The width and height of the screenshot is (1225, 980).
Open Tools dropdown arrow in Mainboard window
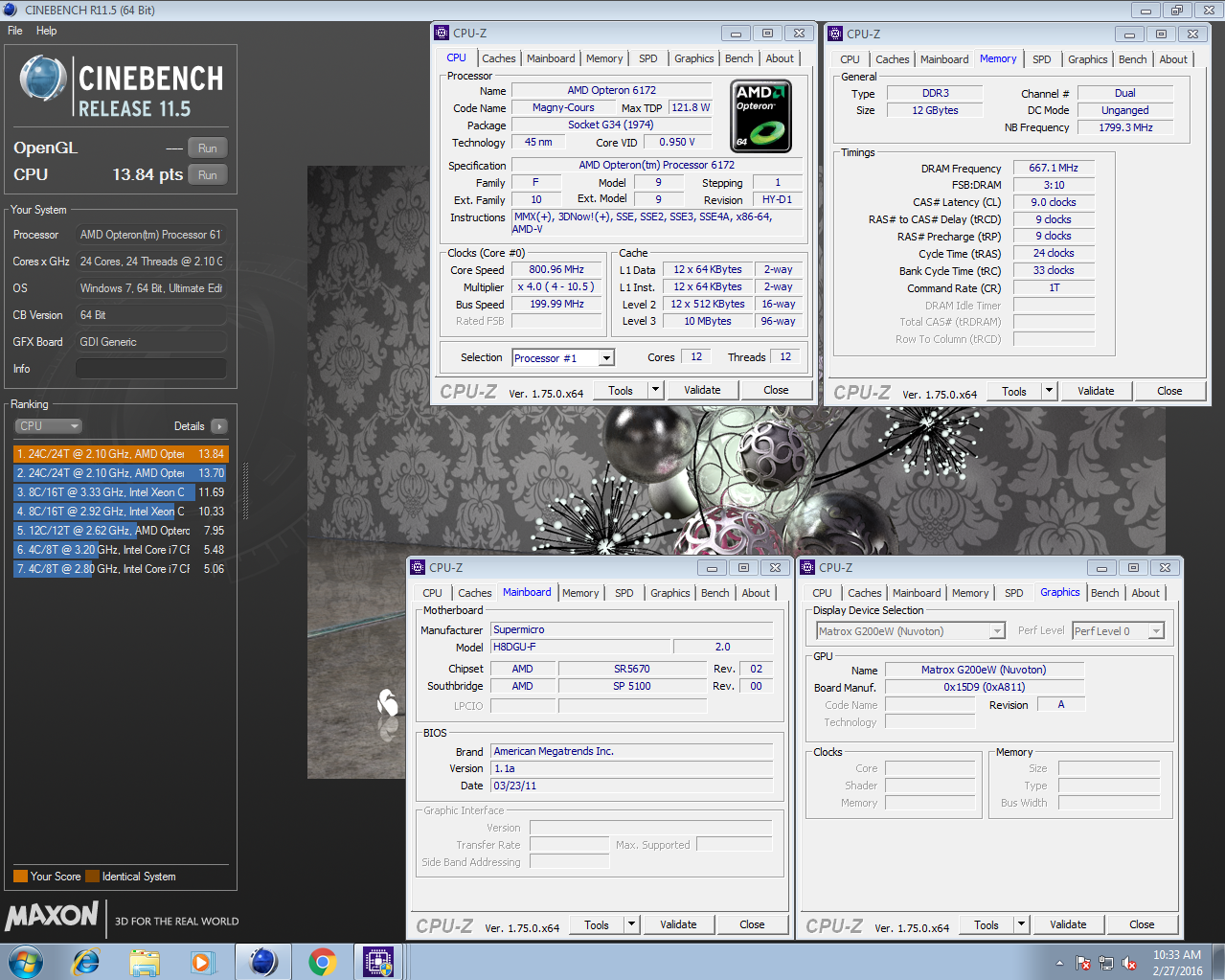[631, 924]
